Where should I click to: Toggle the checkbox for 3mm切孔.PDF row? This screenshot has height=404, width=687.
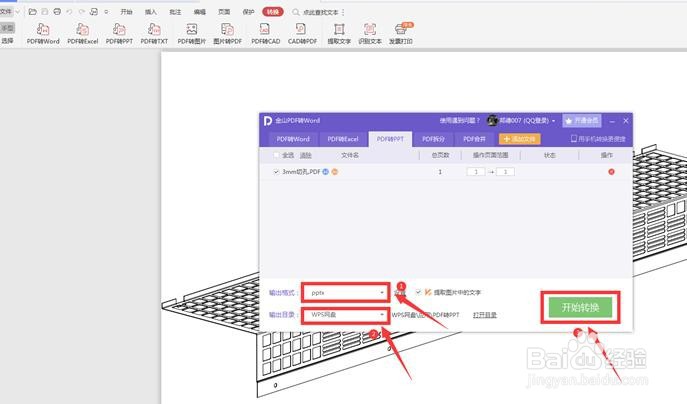(276, 172)
